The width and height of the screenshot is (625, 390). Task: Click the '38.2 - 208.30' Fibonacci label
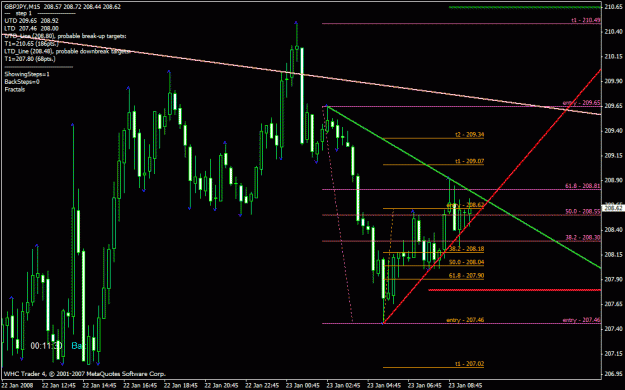(583, 237)
